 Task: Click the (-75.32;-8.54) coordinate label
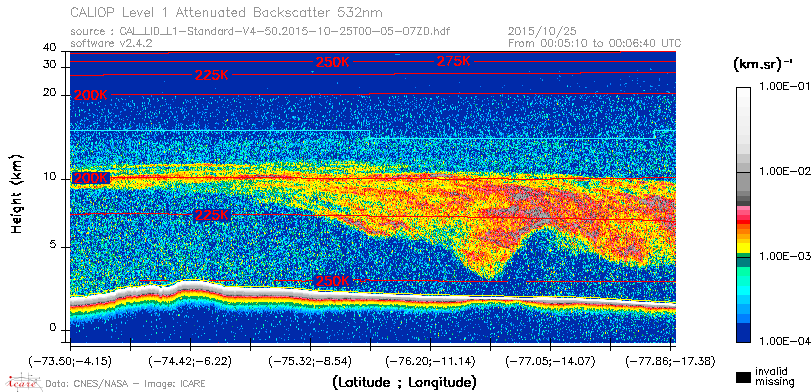[x=310, y=360]
